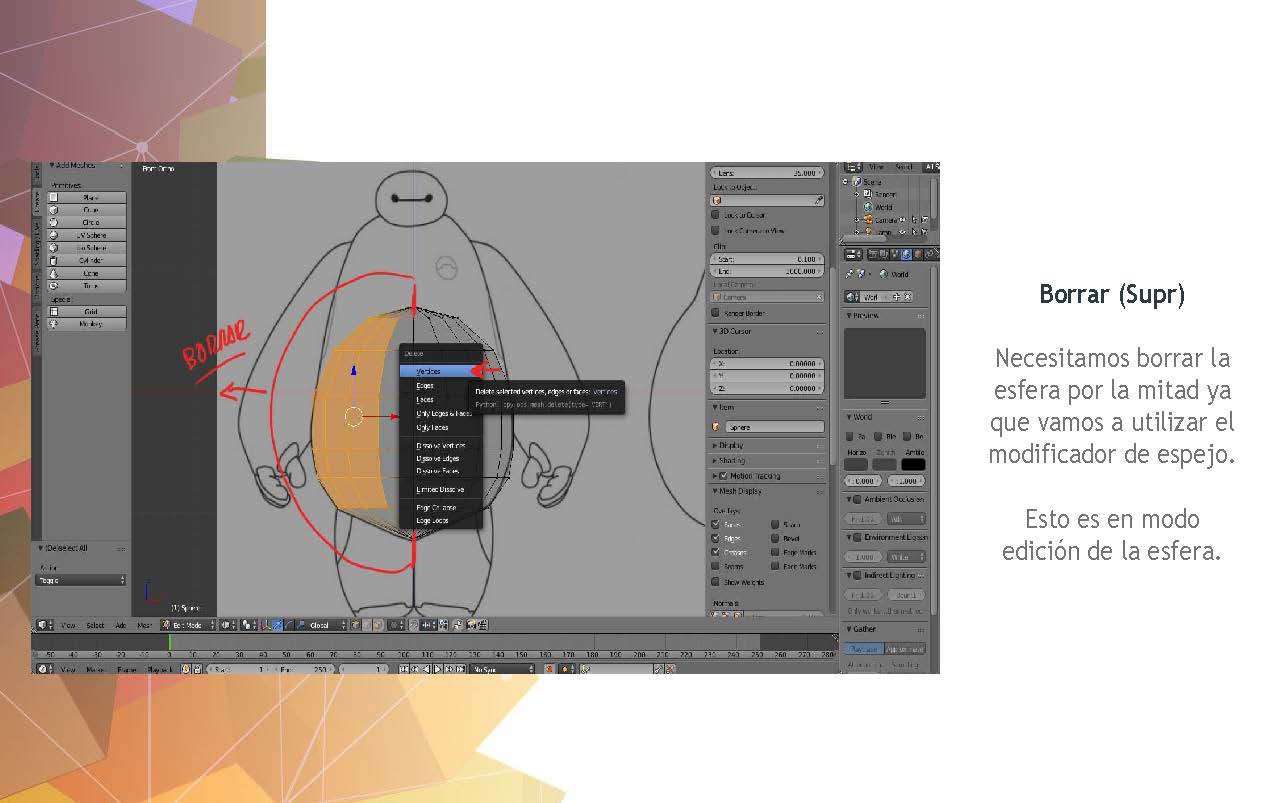
Task: Expand the Display panel
Action: click(x=714, y=445)
